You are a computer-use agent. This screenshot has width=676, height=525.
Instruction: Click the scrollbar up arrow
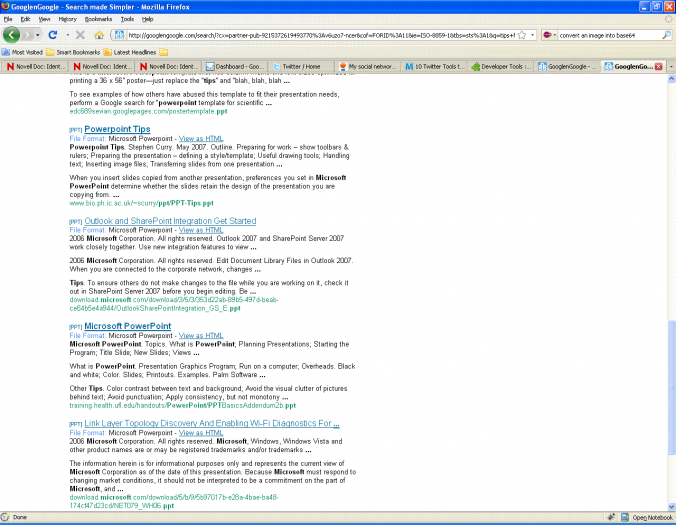click(671, 78)
